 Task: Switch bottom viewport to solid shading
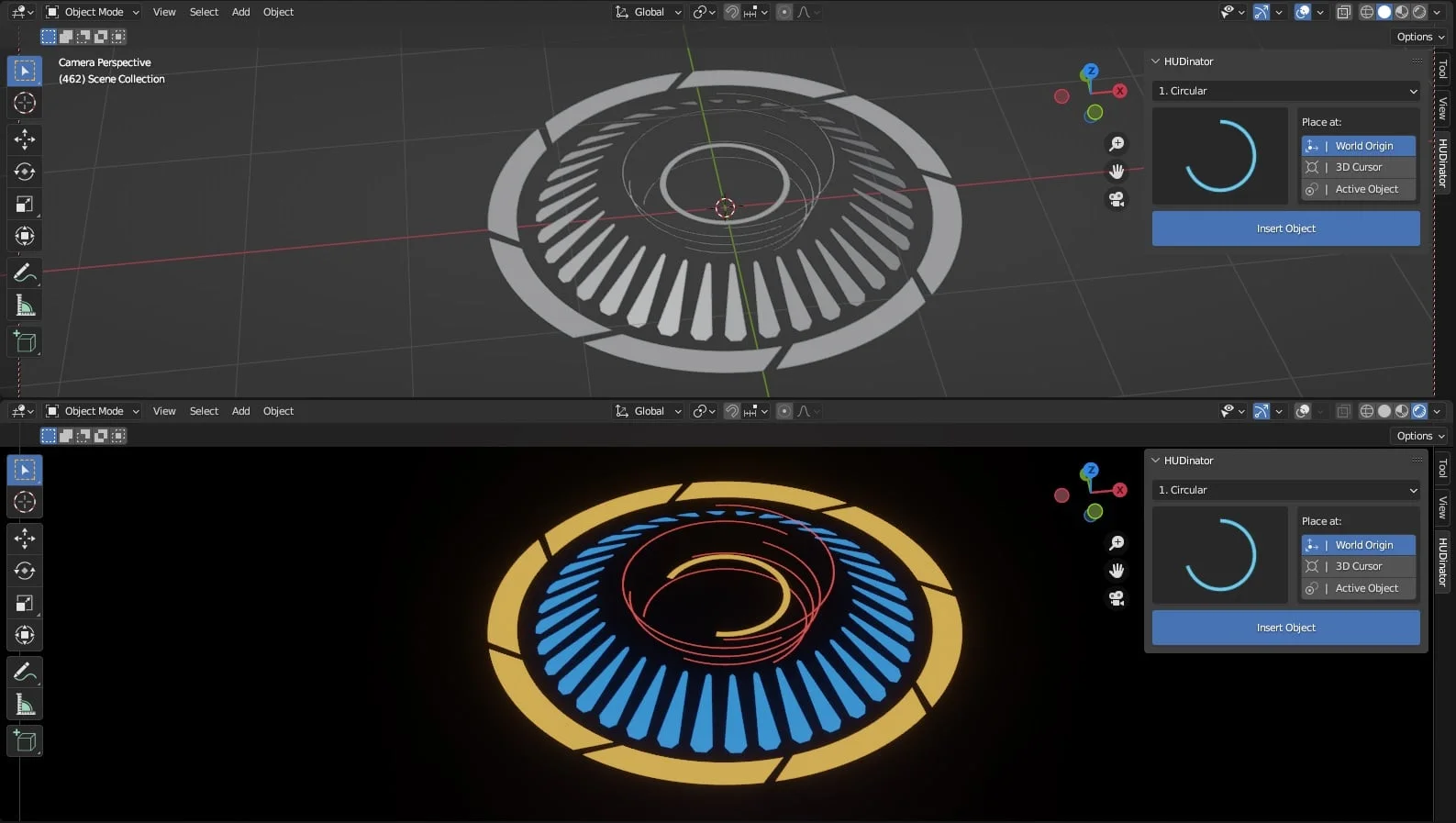[x=1384, y=411]
